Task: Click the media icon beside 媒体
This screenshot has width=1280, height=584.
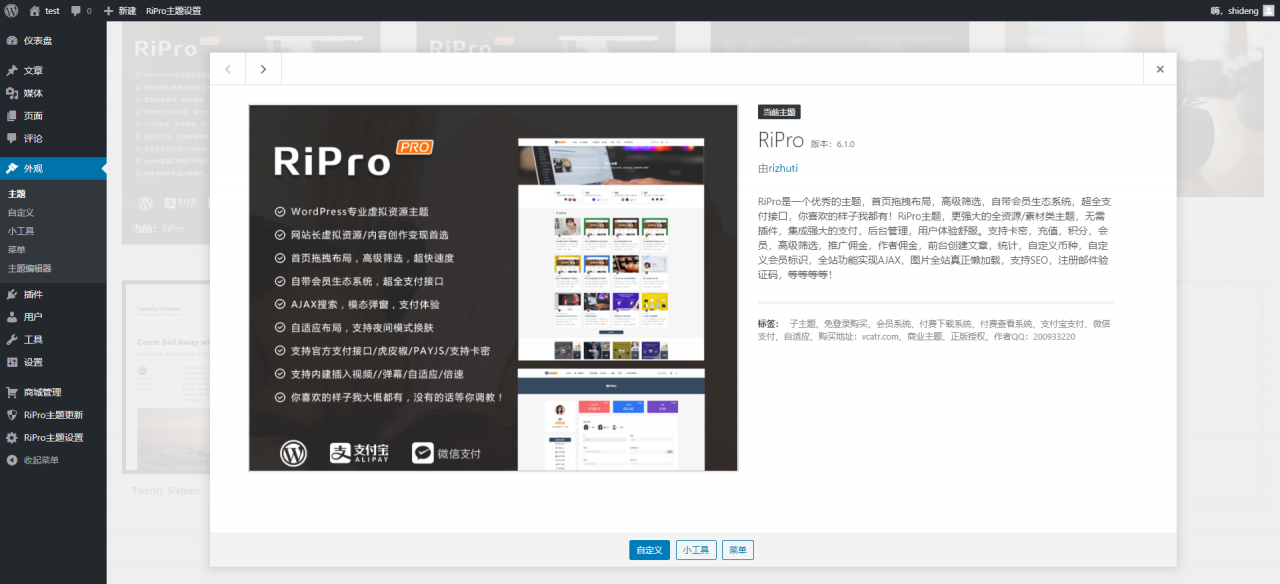Action: (12, 93)
